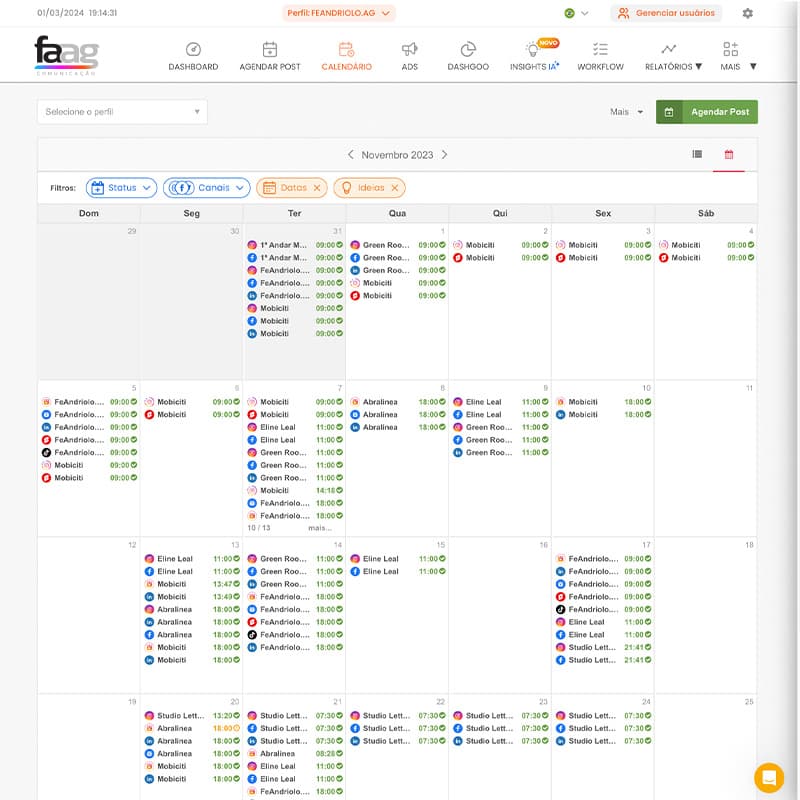The height and width of the screenshot is (800, 800).
Task: Expand the Selecione o perfil combo box
Action: (x=122, y=112)
